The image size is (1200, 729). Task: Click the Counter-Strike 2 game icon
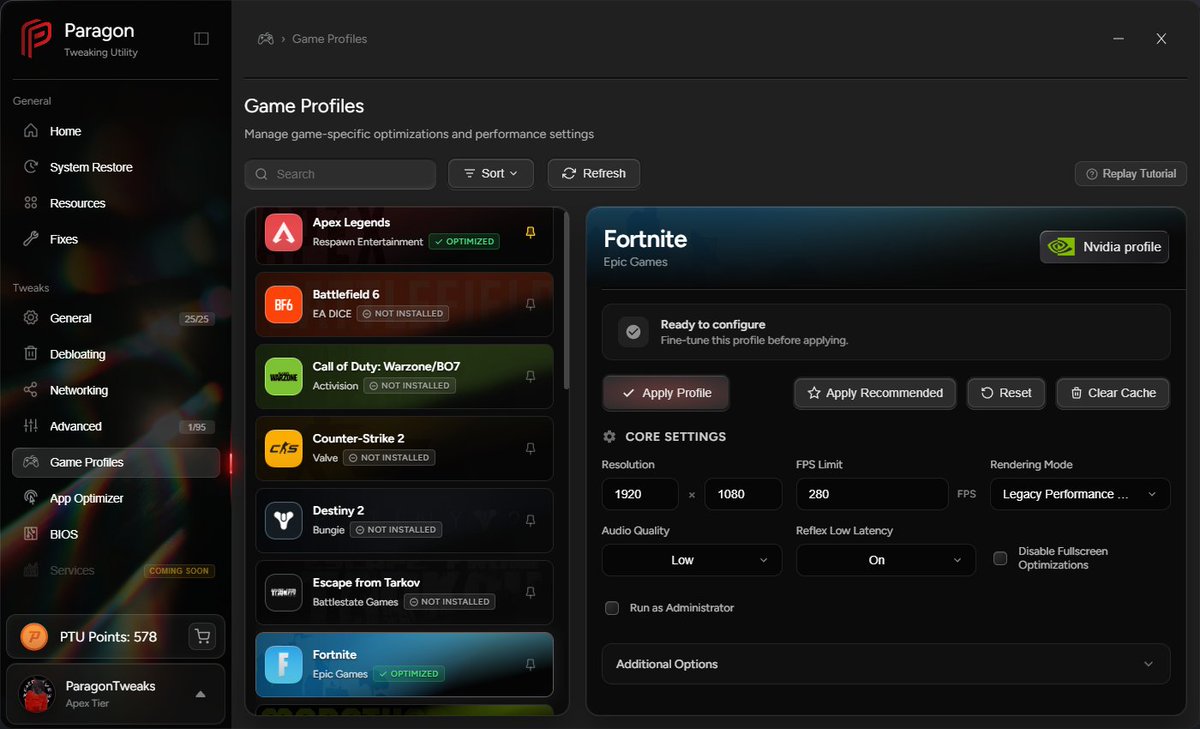coord(284,448)
